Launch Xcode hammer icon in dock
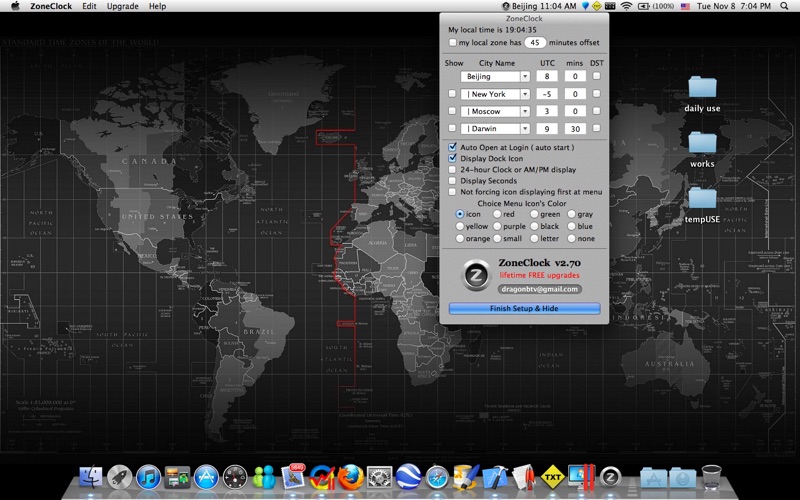800x500 pixels. pos(495,478)
